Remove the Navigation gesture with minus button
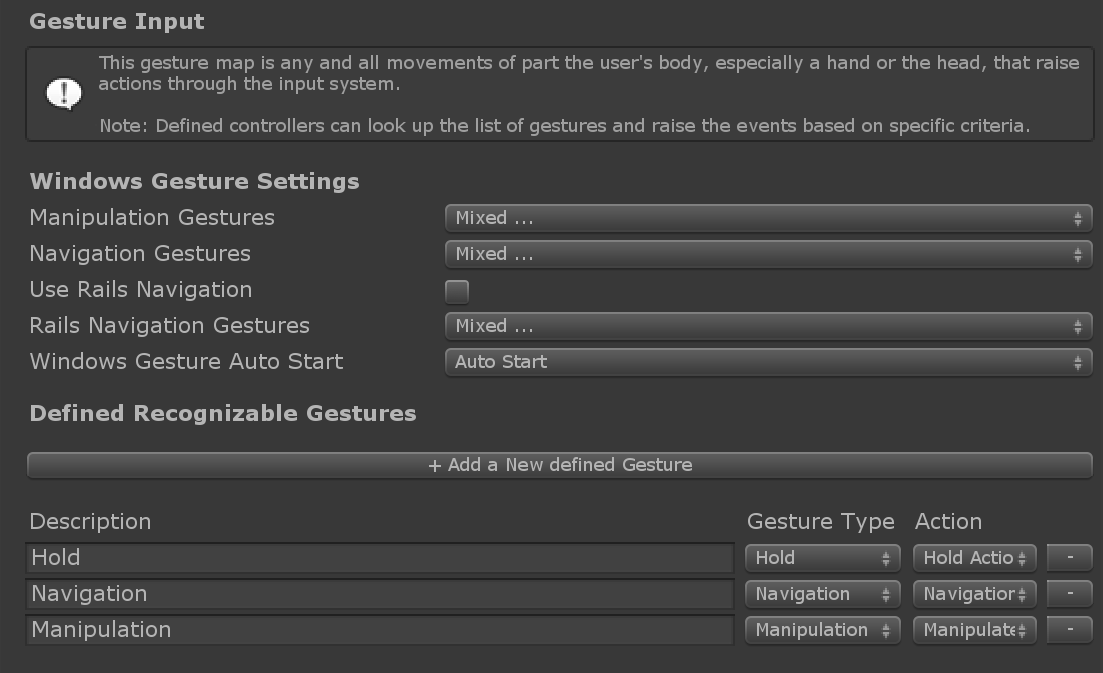1103x673 pixels. click(1069, 594)
